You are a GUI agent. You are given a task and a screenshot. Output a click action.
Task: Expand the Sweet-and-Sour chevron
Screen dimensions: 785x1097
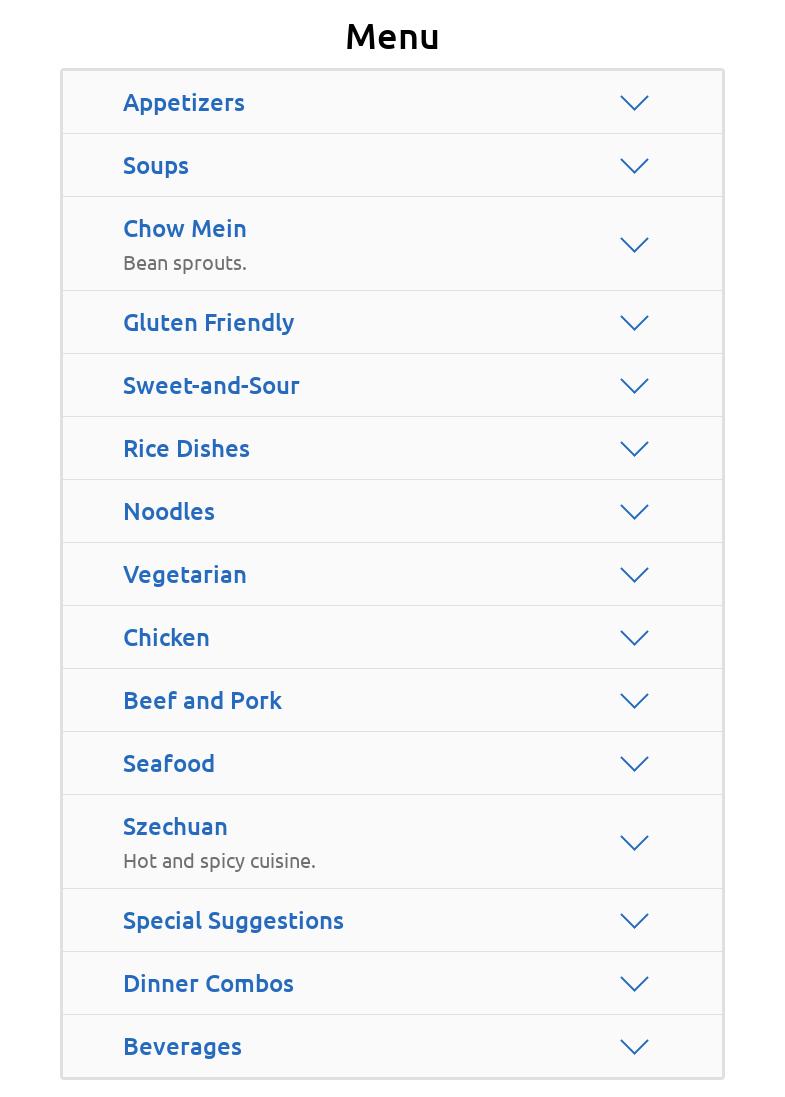tap(634, 386)
